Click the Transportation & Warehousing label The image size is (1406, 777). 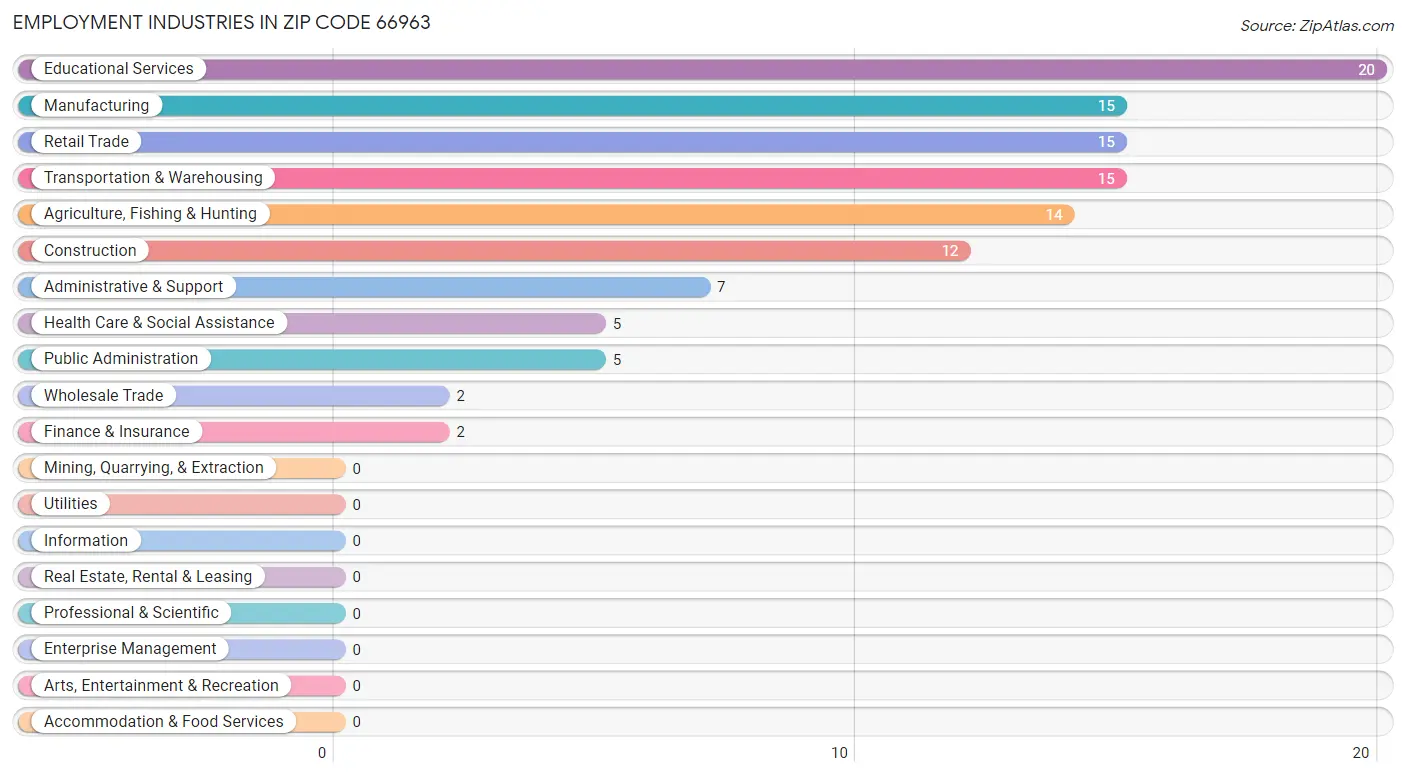point(153,178)
